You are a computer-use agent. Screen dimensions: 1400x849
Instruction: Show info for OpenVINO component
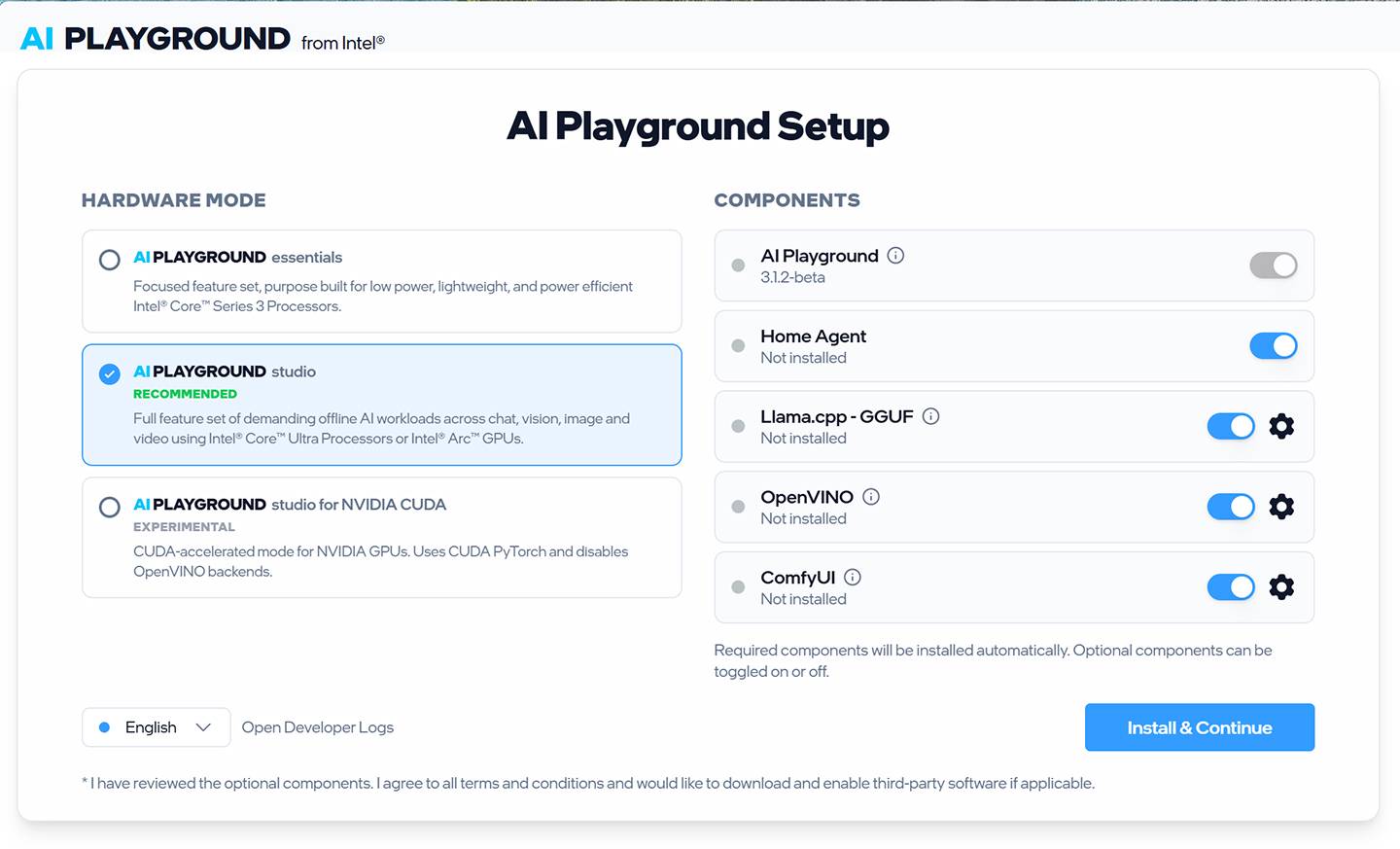click(871, 497)
